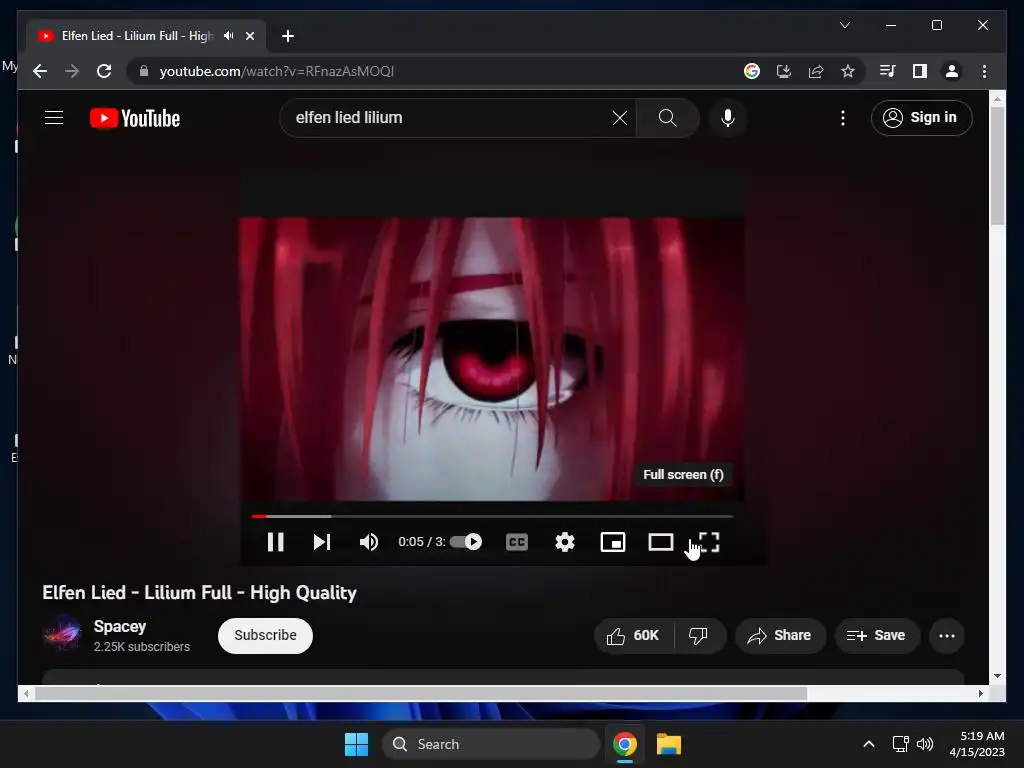Reload the current page
1024x768 pixels.
[x=104, y=71]
